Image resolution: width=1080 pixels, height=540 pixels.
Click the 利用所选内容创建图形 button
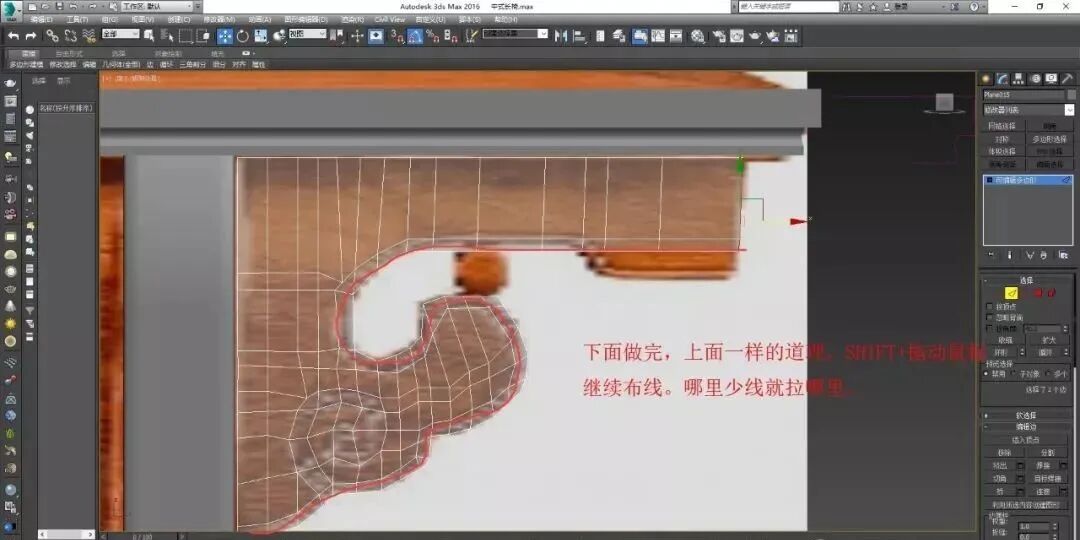[x=1026, y=505]
